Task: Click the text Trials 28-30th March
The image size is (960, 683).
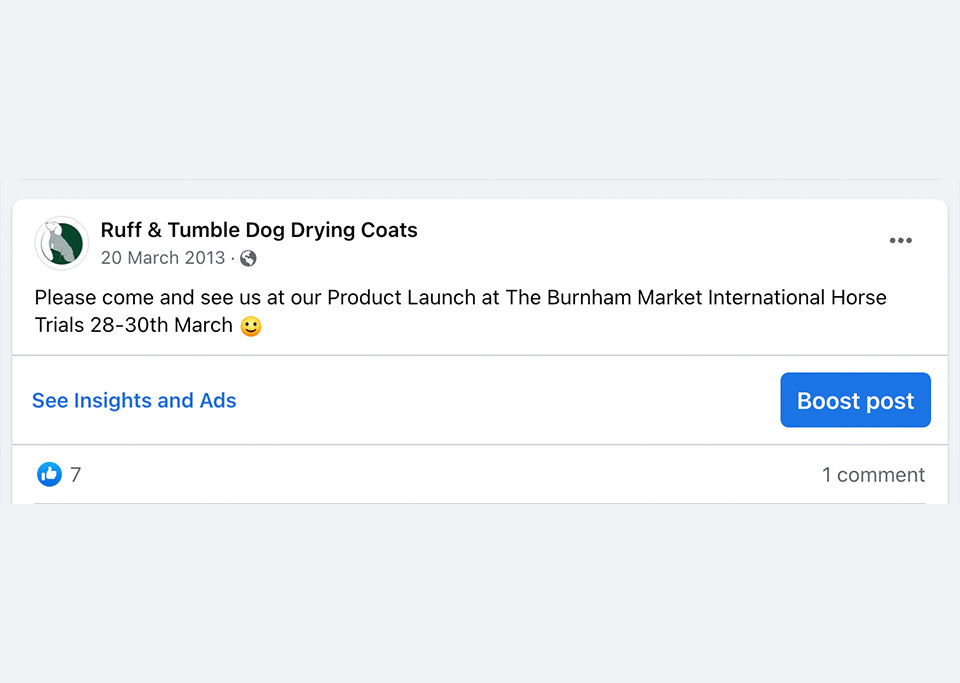Action: click(133, 326)
